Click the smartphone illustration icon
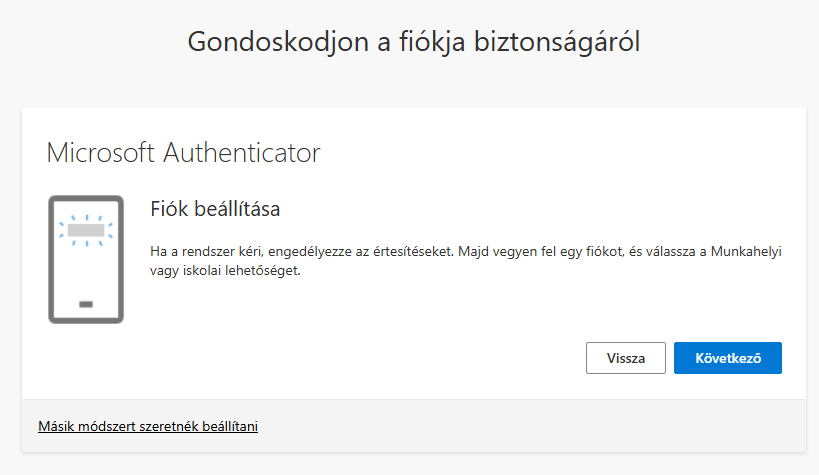Viewport: 819px width, 475px height. (x=86, y=259)
